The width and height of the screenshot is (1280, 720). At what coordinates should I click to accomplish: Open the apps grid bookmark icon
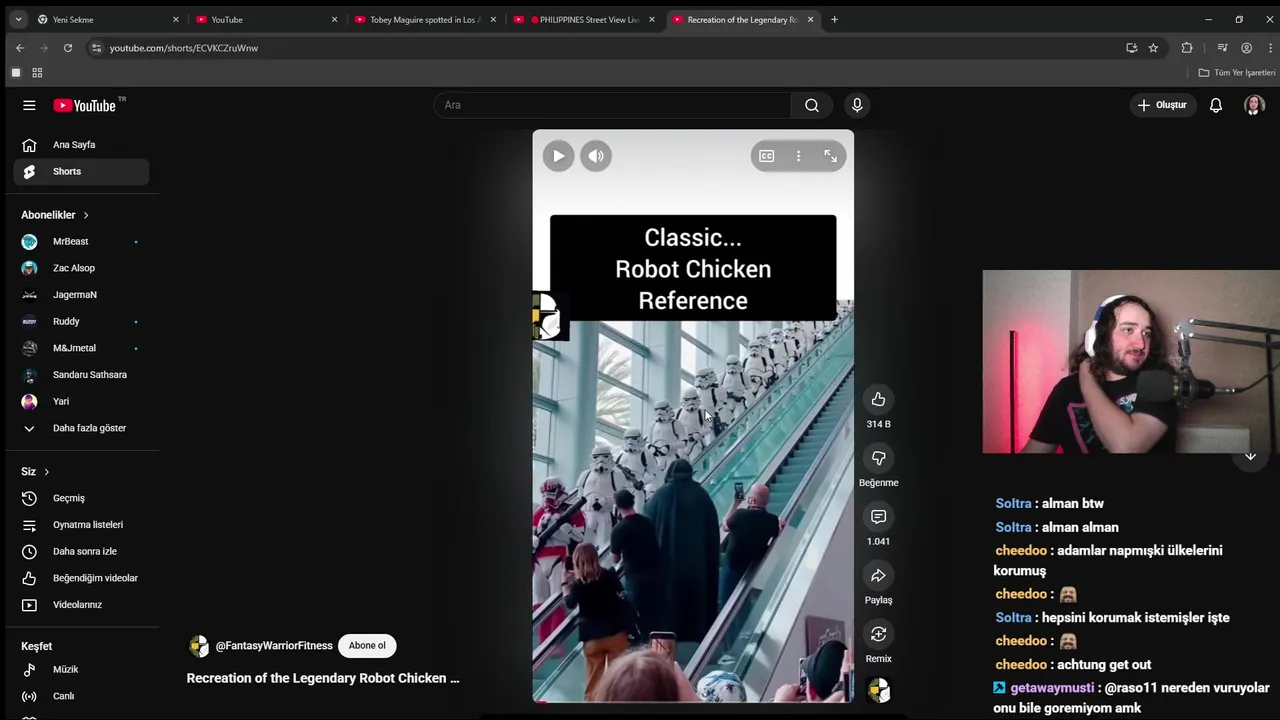point(37,73)
